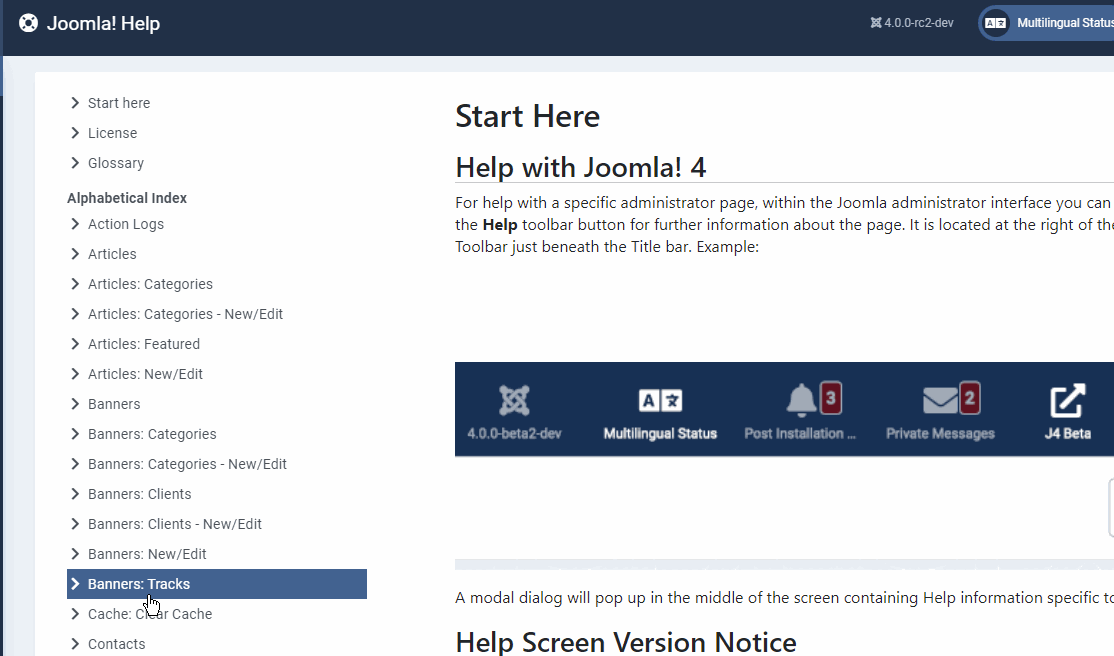Click the Multilingual Status icon in the header
The height and width of the screenshot is (656, 1114).
tap(995, 23)
